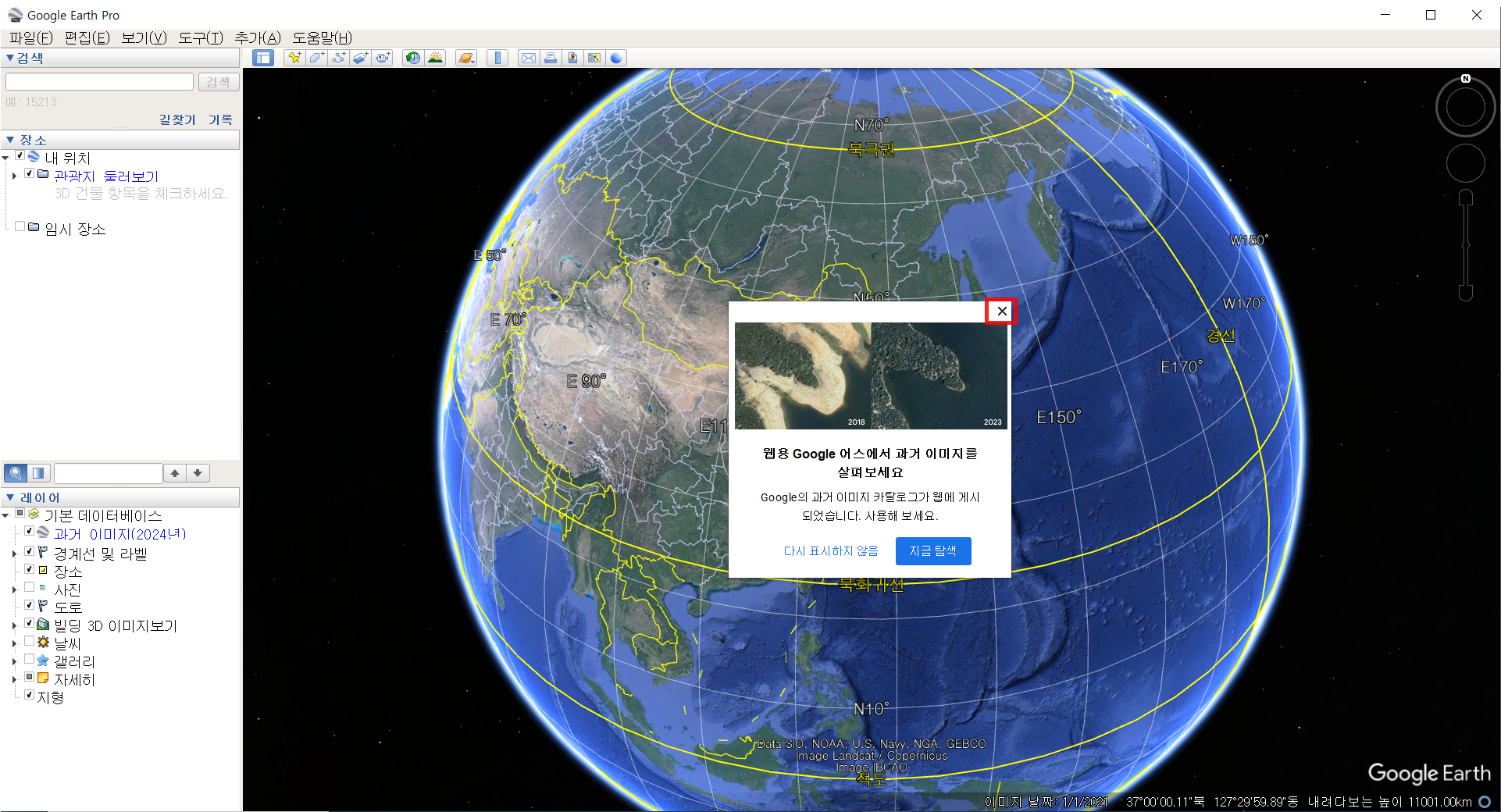Open the Ruler tool
Viewport: 1501px width, 812px height.
pyautogui.click(x=497, y=58)
